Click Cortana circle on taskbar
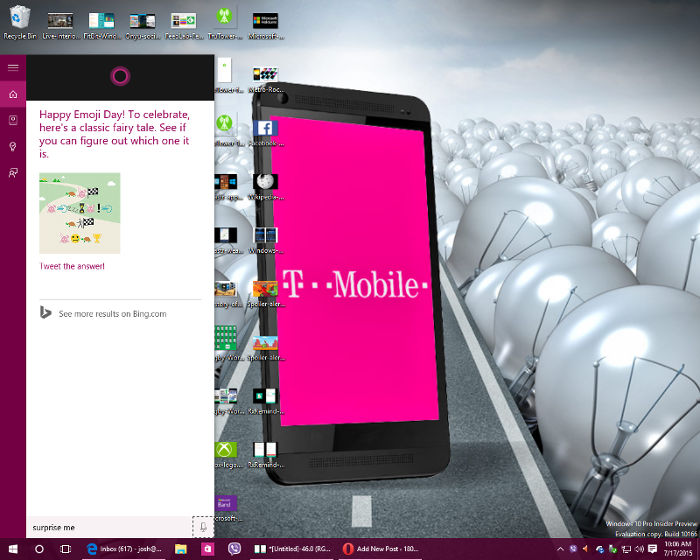The image size is (700, 560). 39,549
